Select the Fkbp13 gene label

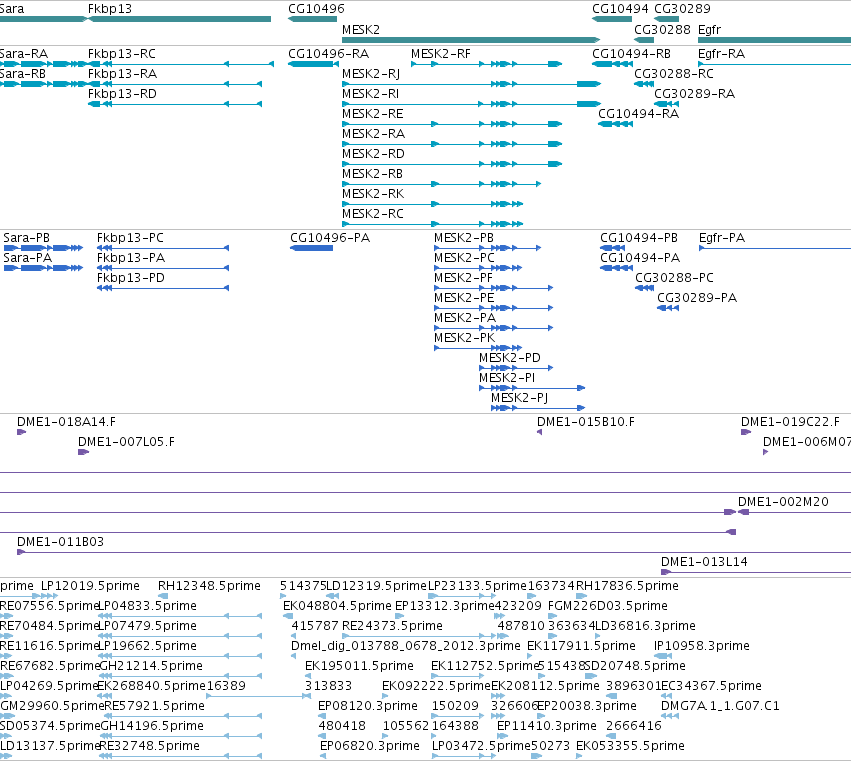tap(110, 9)
